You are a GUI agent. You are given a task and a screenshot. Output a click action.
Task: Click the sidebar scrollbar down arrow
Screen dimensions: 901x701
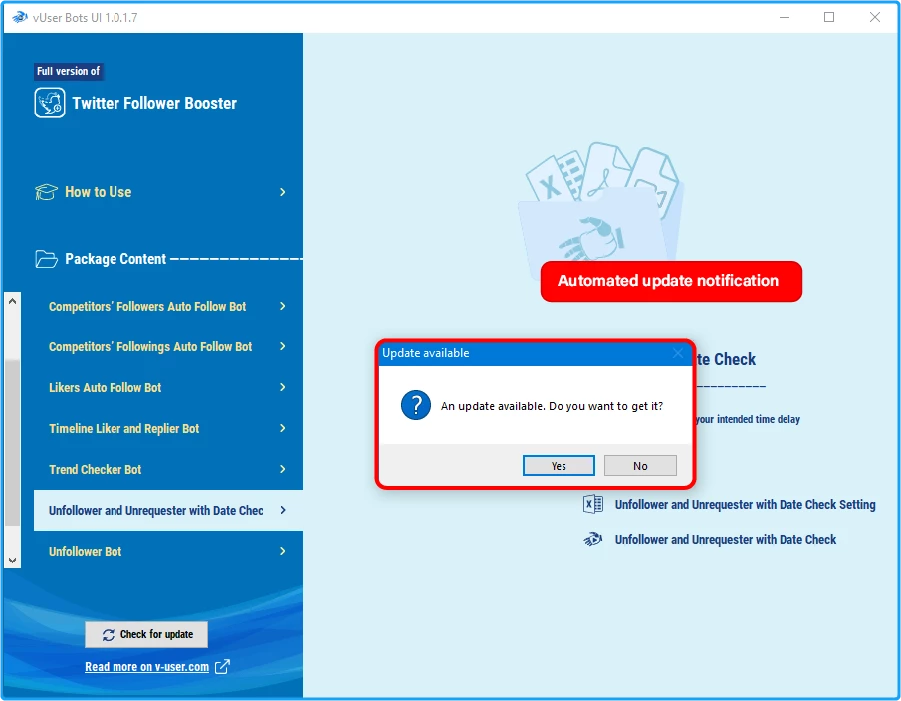point(13,560)
